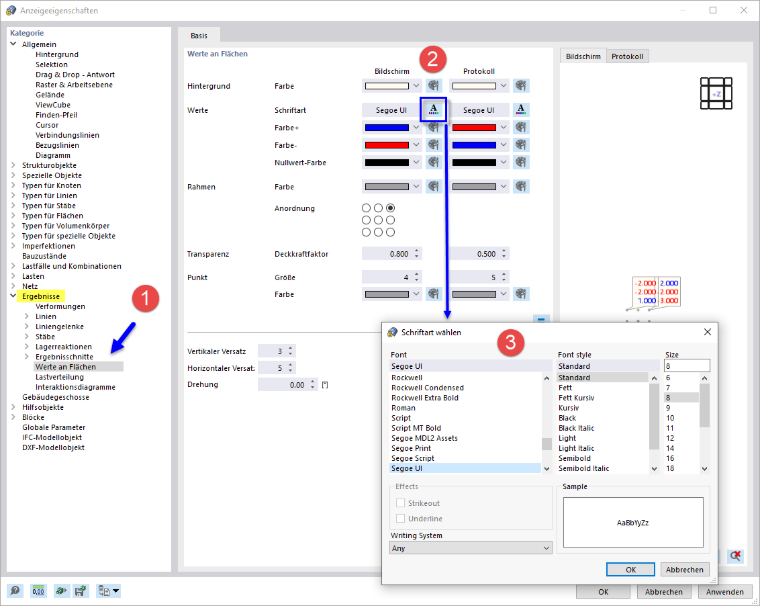
Task: Click Deckkraftfaktor Bildschirm spinner 0.800
Action: pos(392,254)
